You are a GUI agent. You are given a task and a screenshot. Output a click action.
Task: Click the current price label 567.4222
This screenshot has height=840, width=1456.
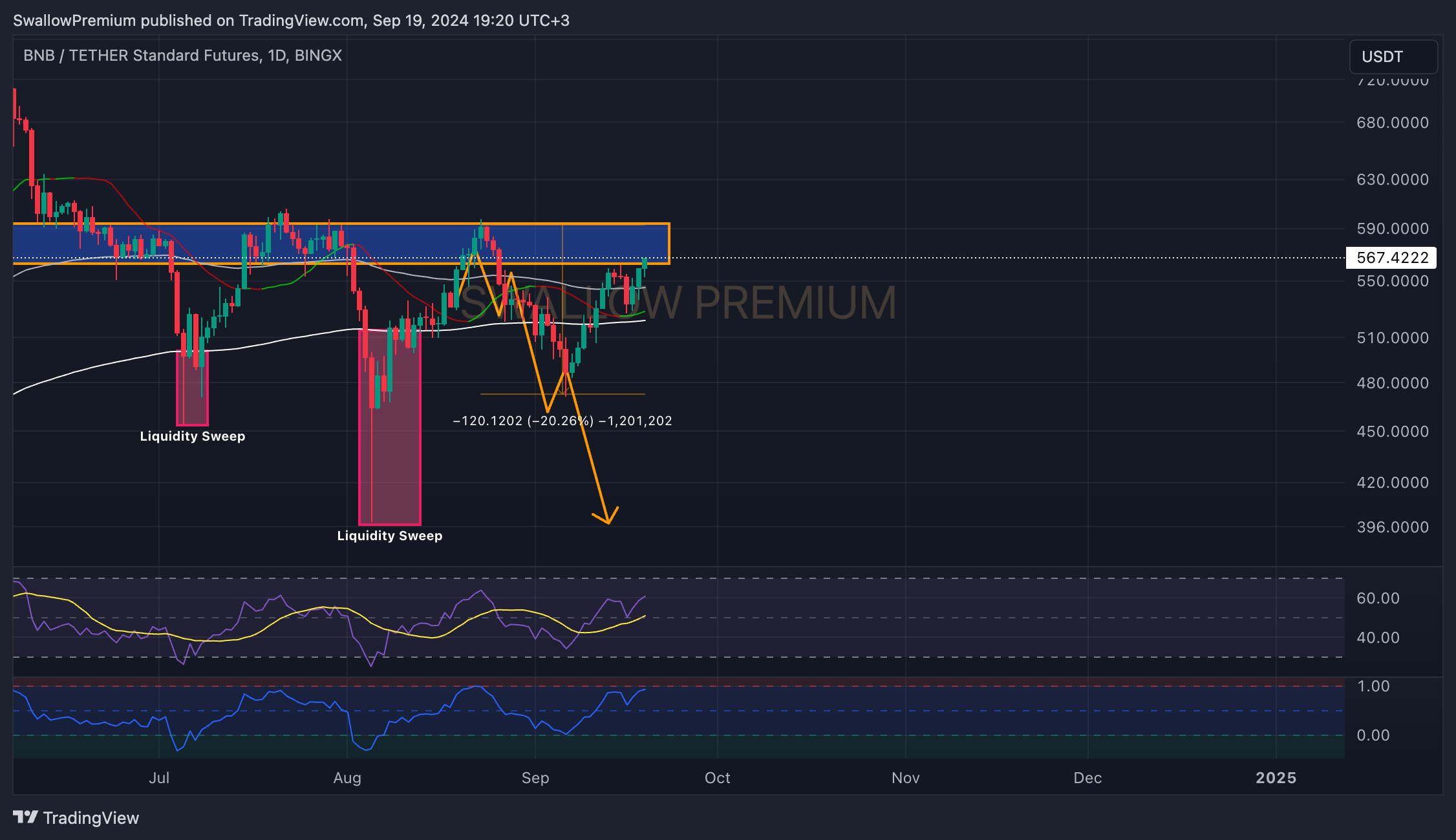tap(1391, 258)
